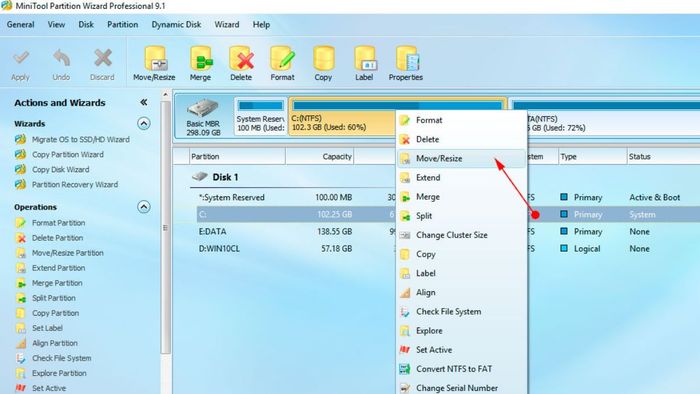This screenshot has width=700, height=394.
Task: Choose Set Label in Operations panel
Action: coord(39,328)
